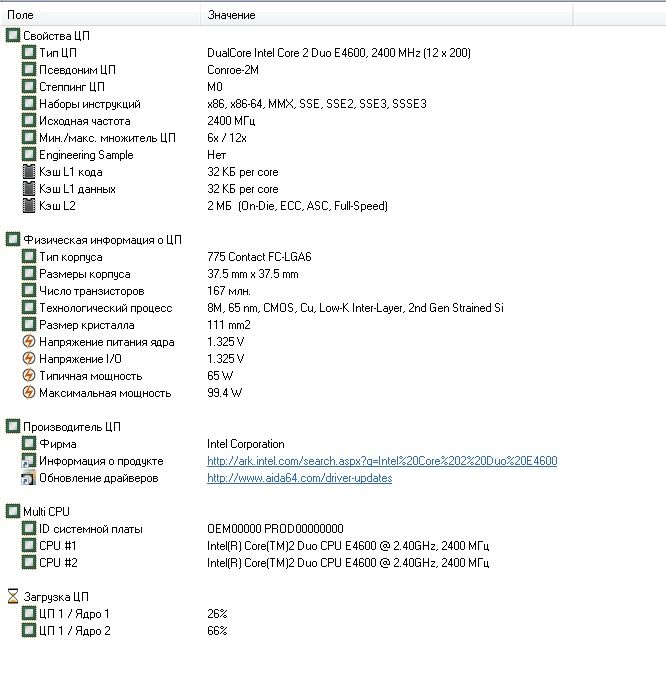Click the icon beside ID системной платы
The width and height of the screenshot is (666, 679).
click(29, 529)
